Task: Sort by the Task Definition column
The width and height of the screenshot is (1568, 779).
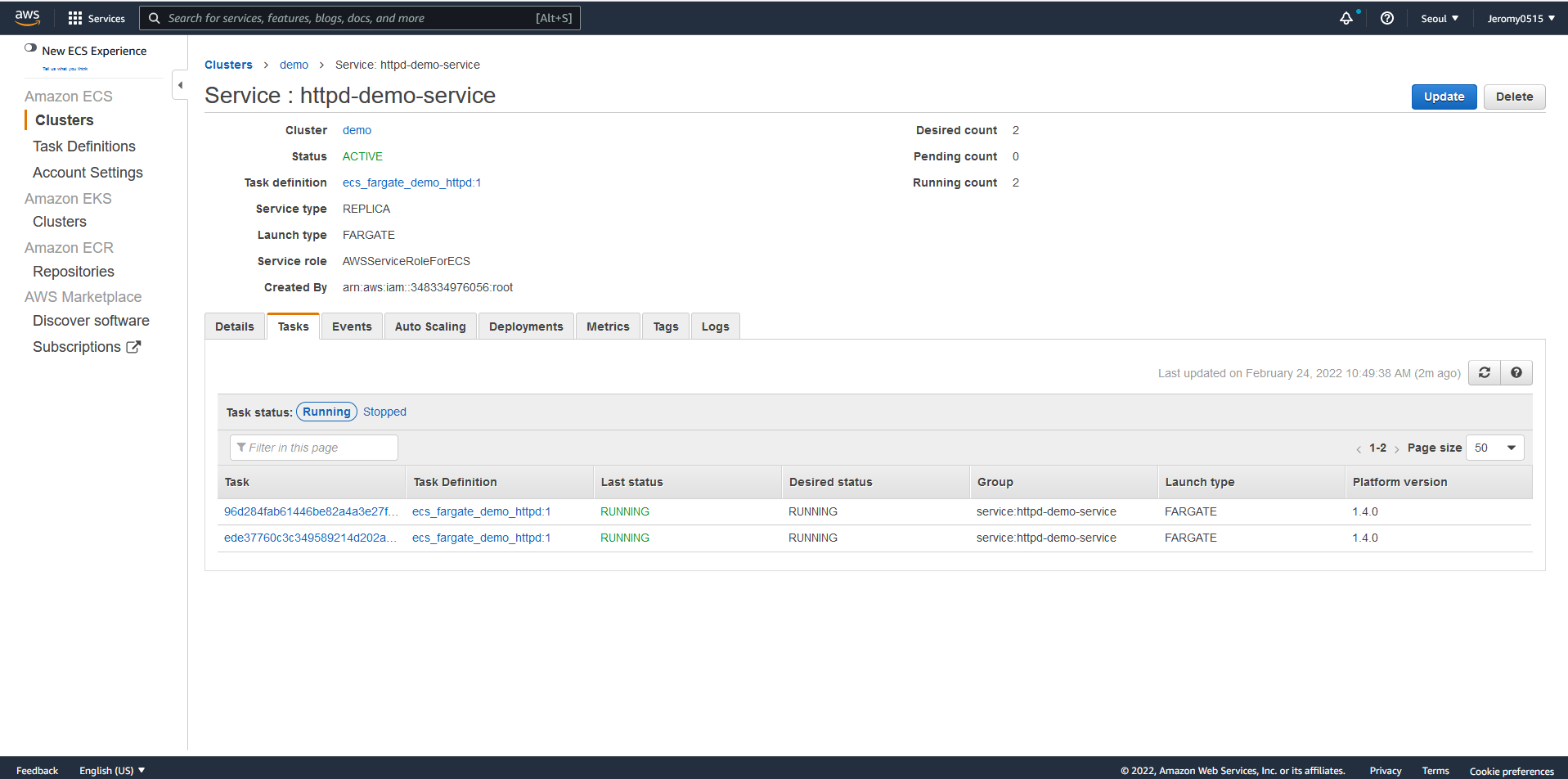Action: [500, 482]
